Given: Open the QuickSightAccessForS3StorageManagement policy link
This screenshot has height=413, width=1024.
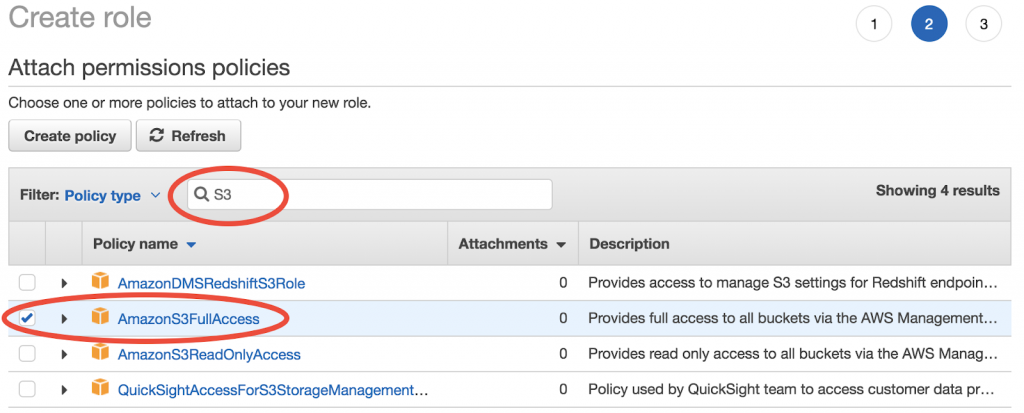Looking at the screenshot, I should coord(273,390).
